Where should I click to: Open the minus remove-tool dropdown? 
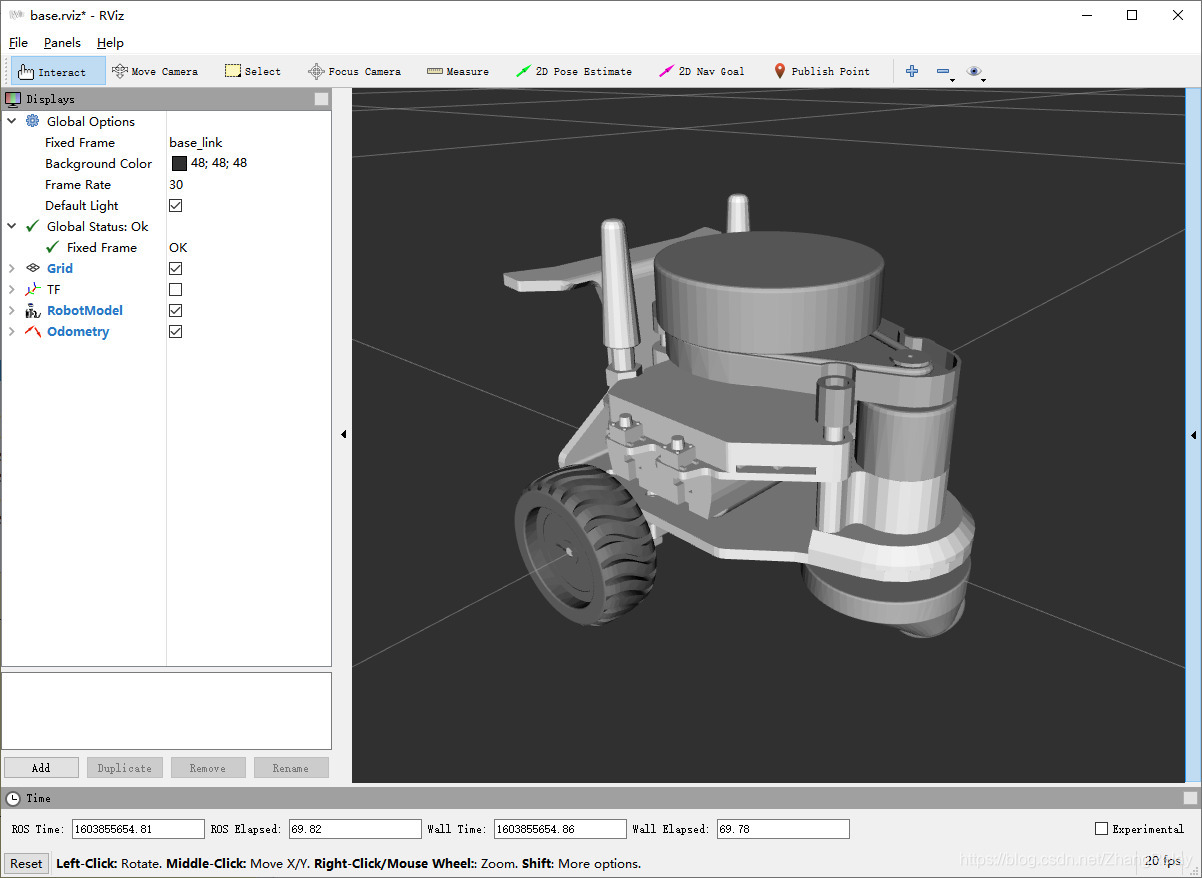coord(945,72)
